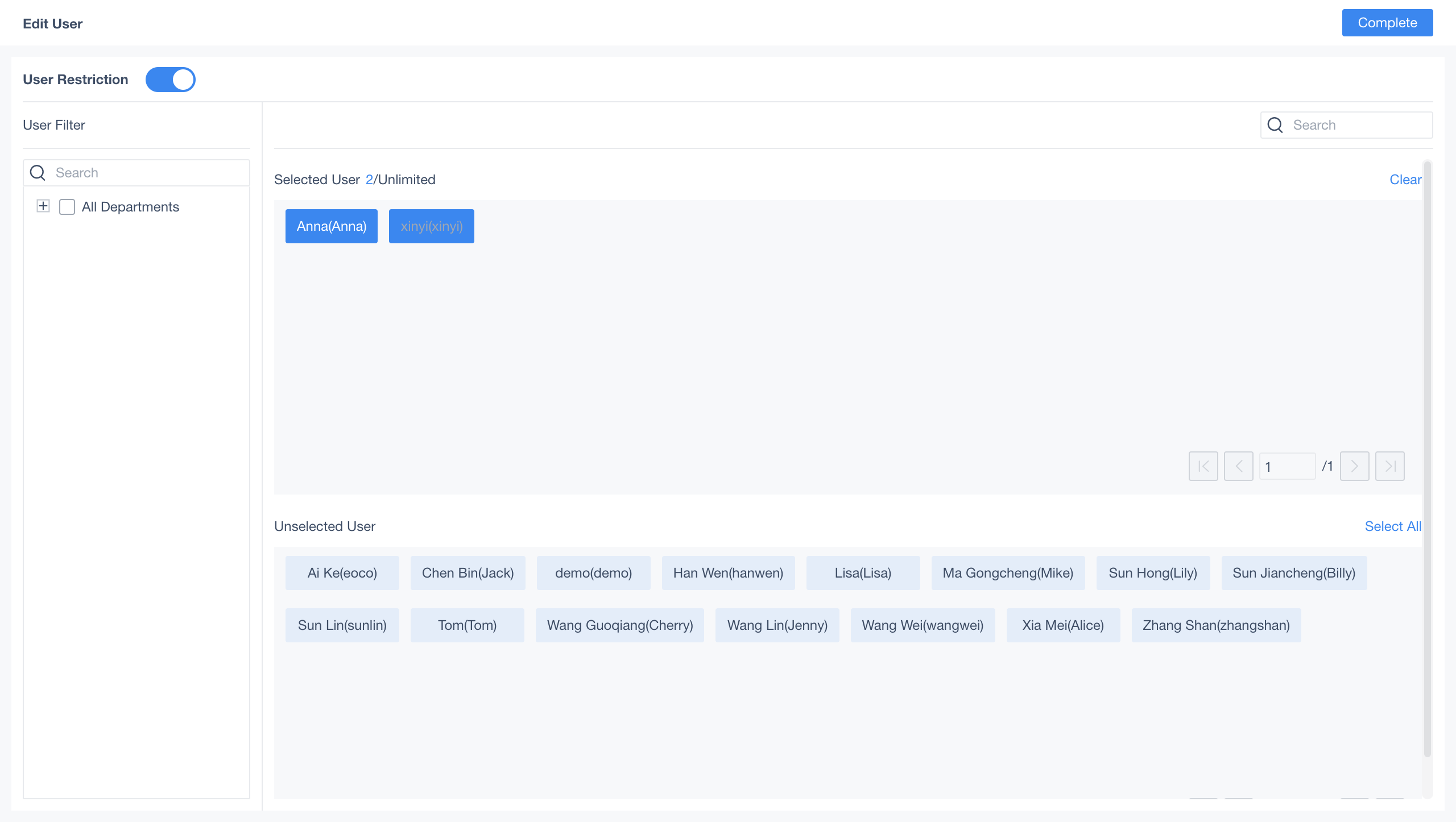The height and width of the screenshot is (822, 1456).
Task: Check the All Departments checkbox
Action: [67, 207]
